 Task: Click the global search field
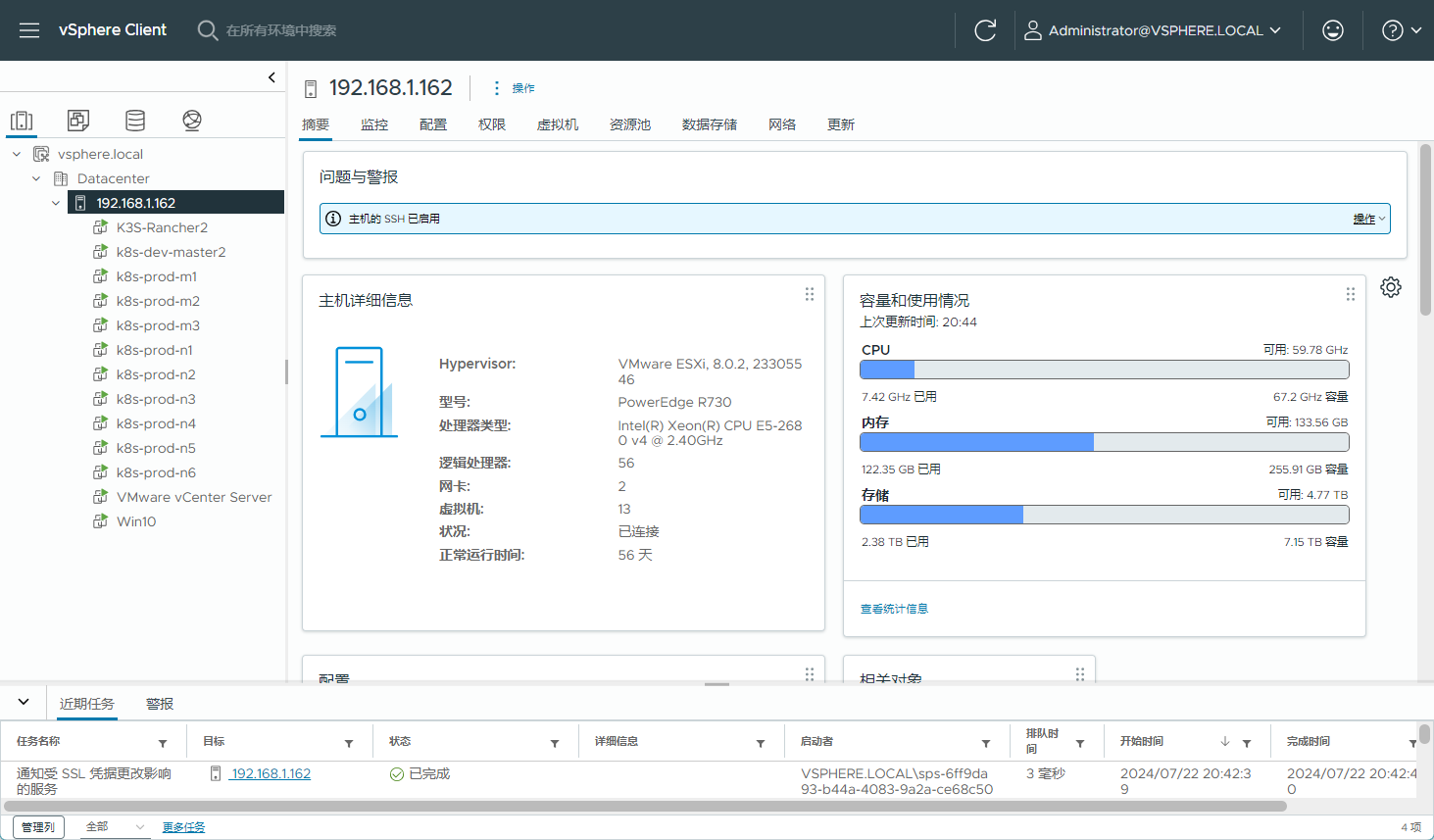tap(281, 30)
